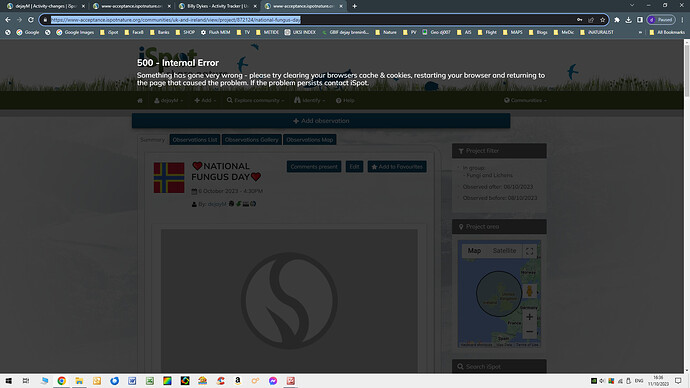This screenshot has height=388, width=690.
Task: Zoom out on the project map
Action: coord(529,331)
